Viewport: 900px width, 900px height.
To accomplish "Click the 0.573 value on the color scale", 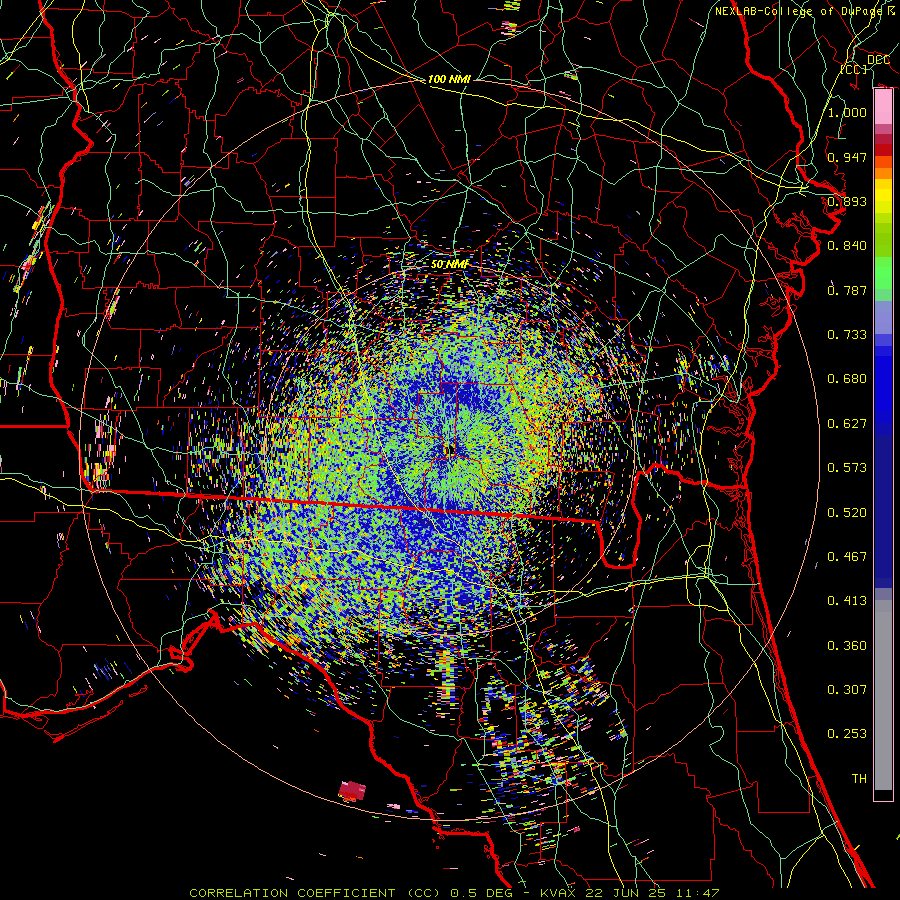I will pyautogui.click(x=847, y=468).
